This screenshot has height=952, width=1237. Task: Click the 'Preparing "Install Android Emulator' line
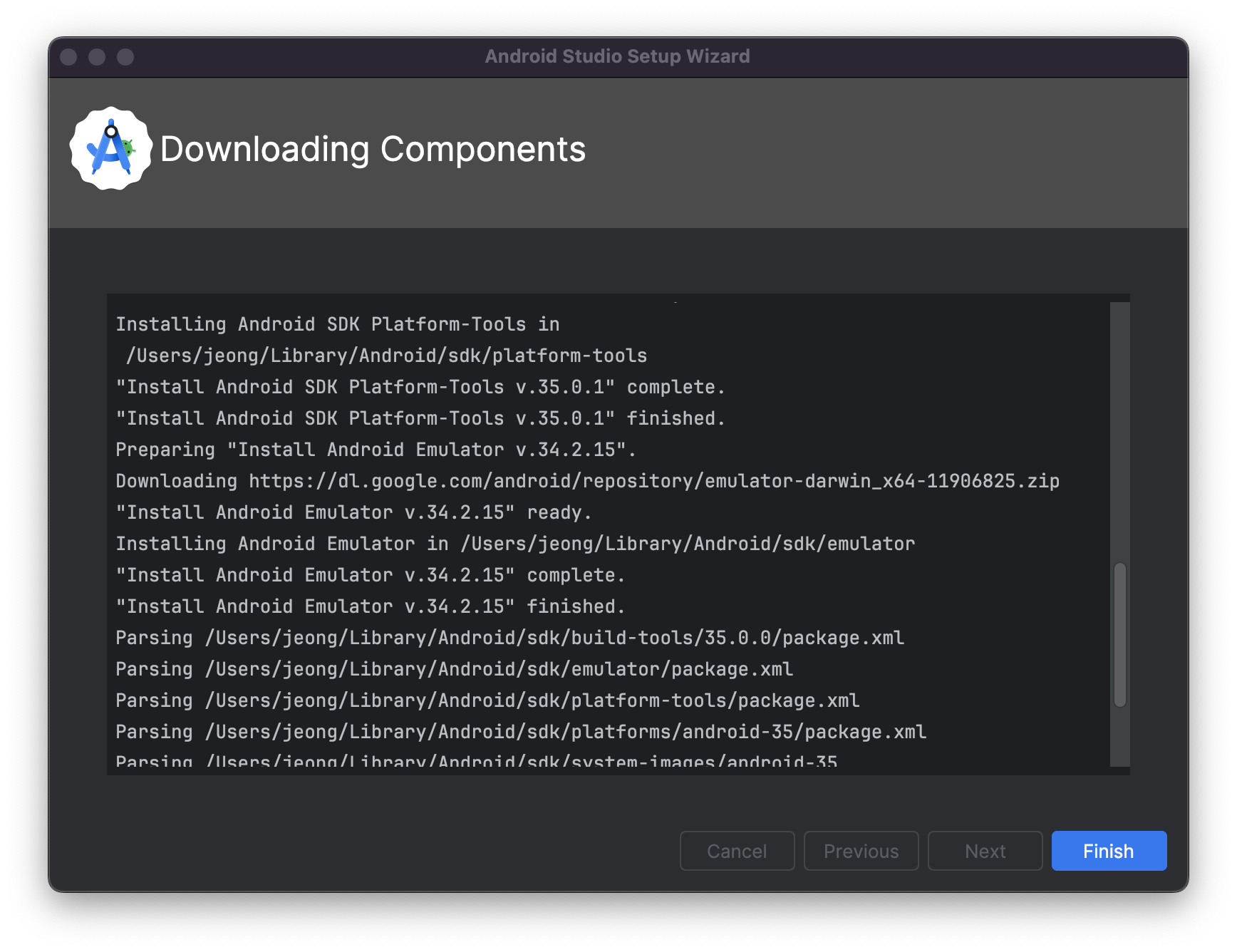(376, 450)
